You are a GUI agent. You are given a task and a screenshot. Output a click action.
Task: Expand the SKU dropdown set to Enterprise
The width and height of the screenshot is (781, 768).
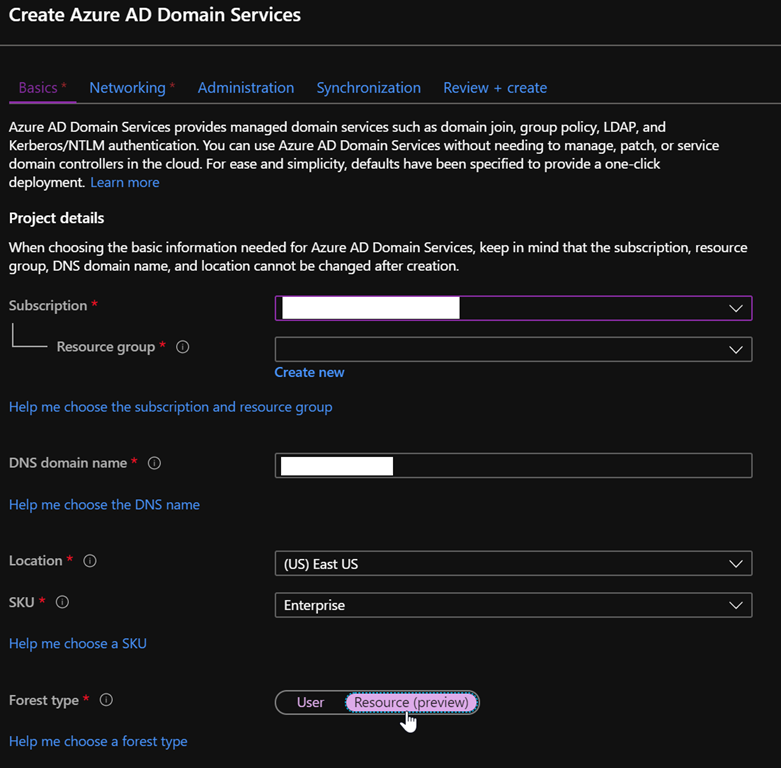(x=512, y=605)
